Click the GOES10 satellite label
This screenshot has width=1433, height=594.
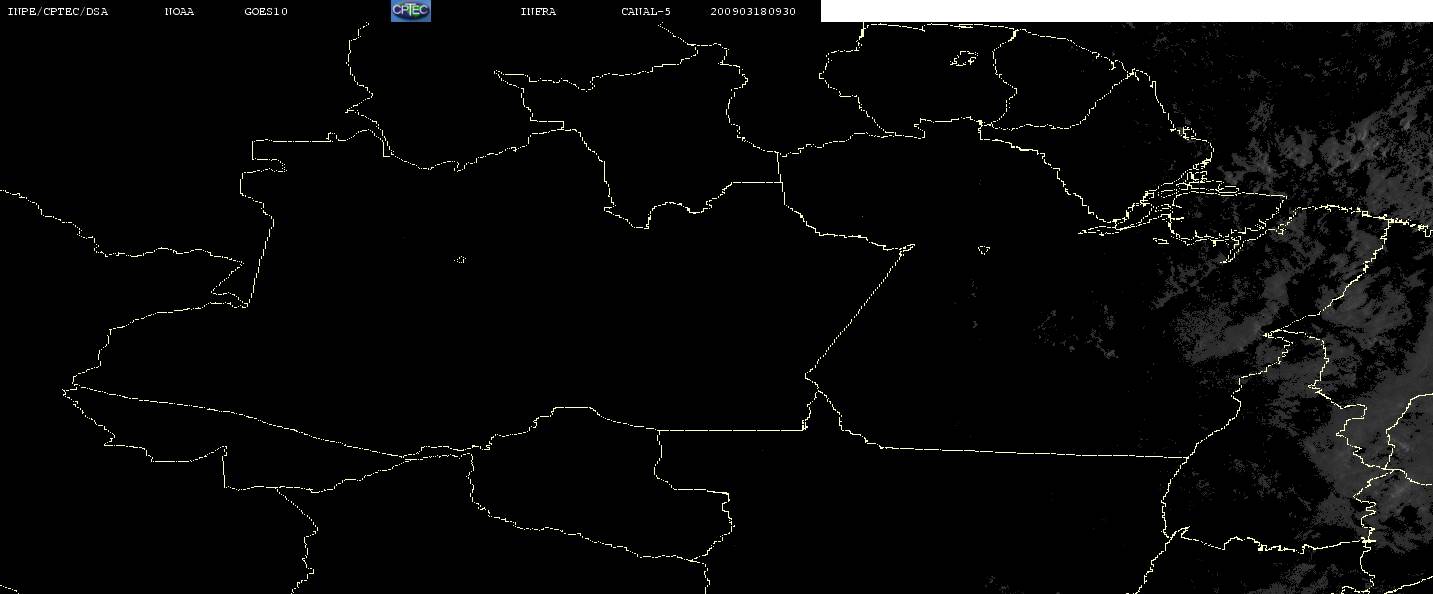265,12
